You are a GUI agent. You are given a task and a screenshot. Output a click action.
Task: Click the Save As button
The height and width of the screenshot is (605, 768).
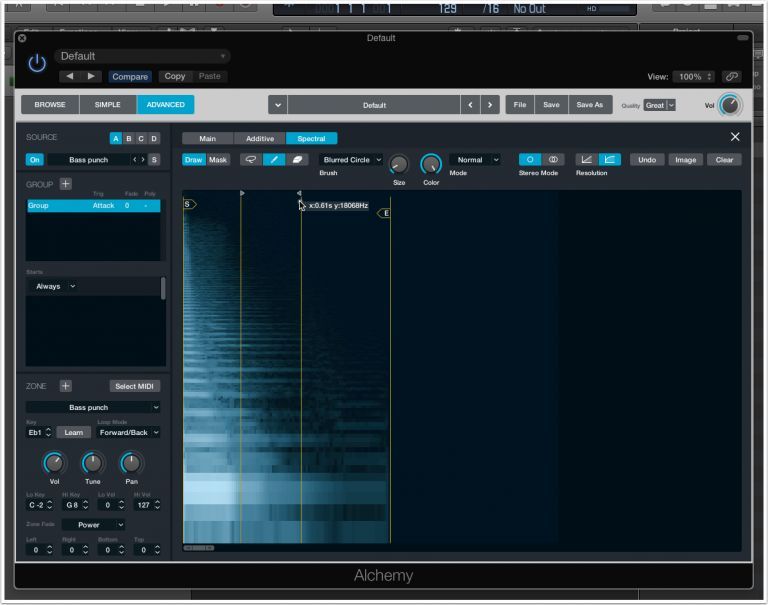[590, 104]
